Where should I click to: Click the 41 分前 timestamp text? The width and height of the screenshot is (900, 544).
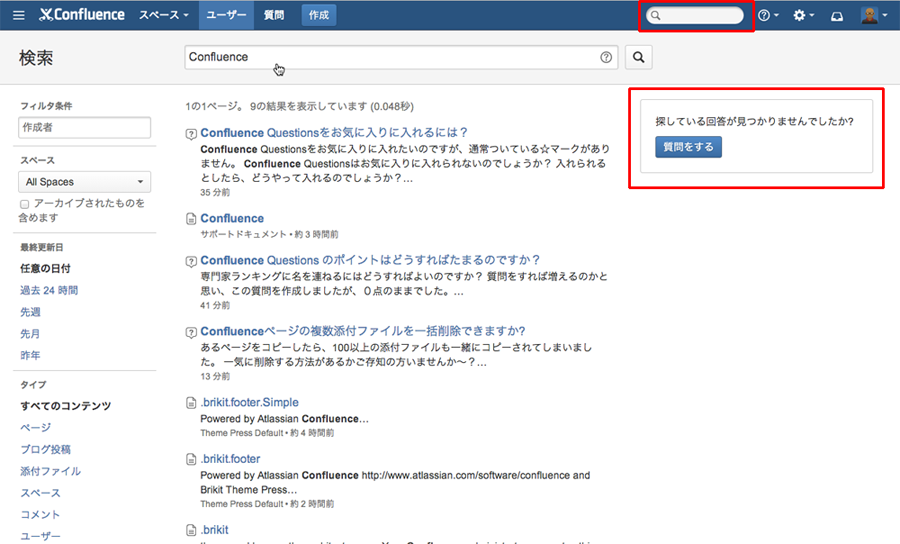click(x=215, y=305)
